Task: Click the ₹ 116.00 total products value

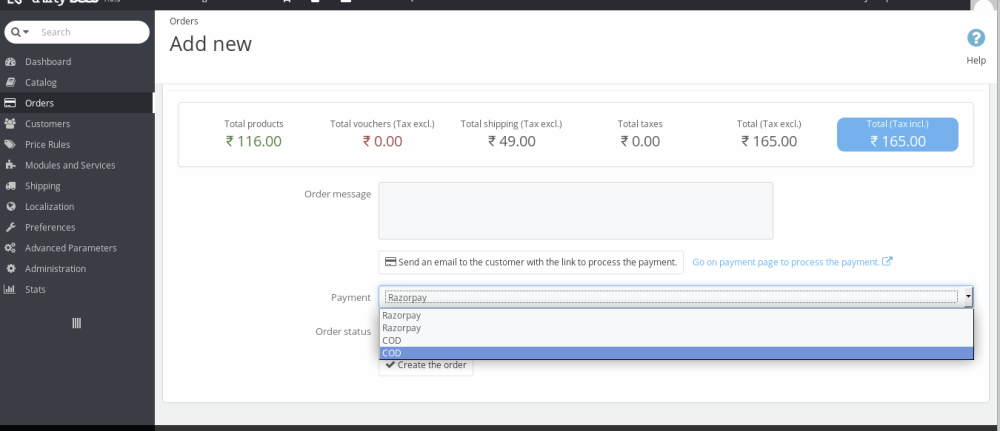Action: point(254,142)
